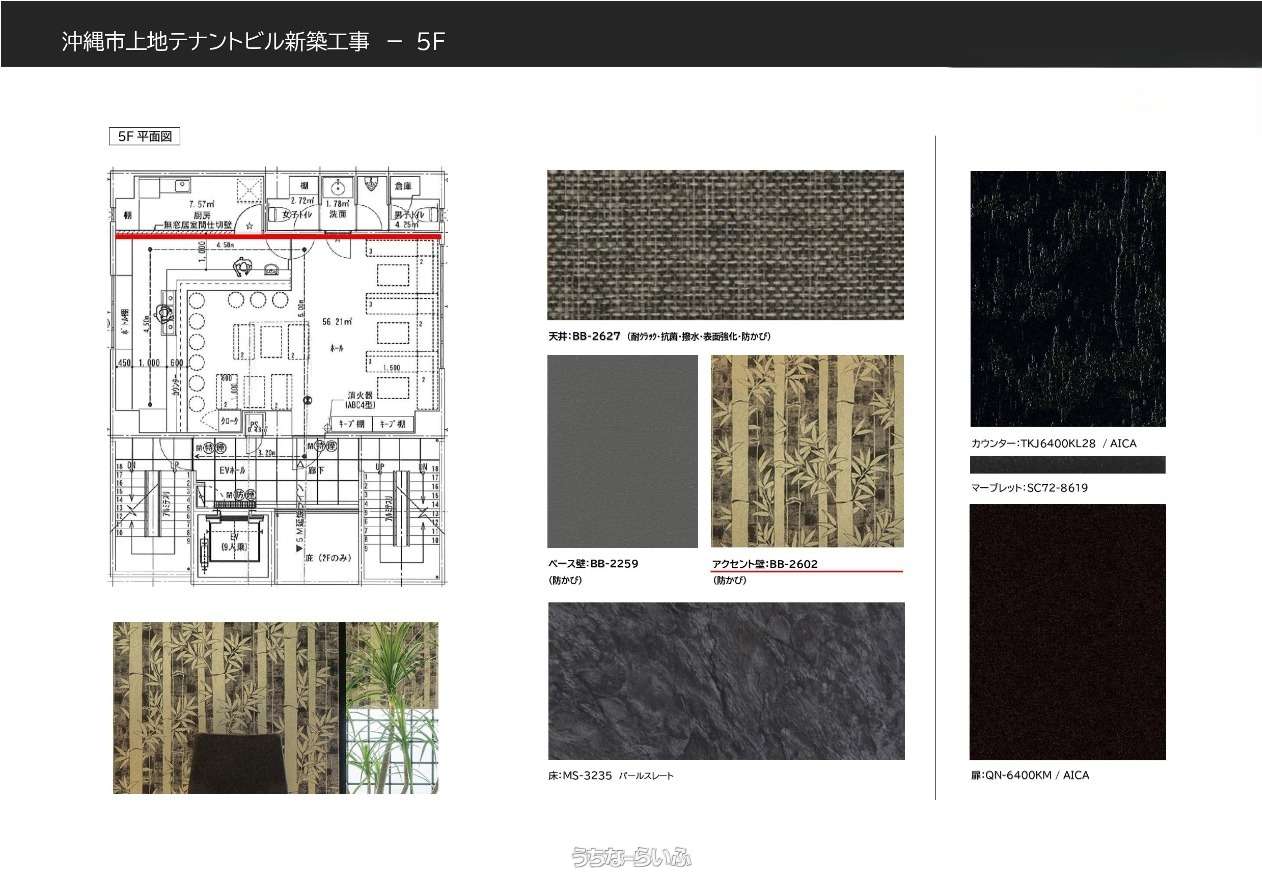Viewport: 1262px width, 892px height.
Task: Click the thin SC72-8619 marblet strip sample
Action: tap(1067, 465)
